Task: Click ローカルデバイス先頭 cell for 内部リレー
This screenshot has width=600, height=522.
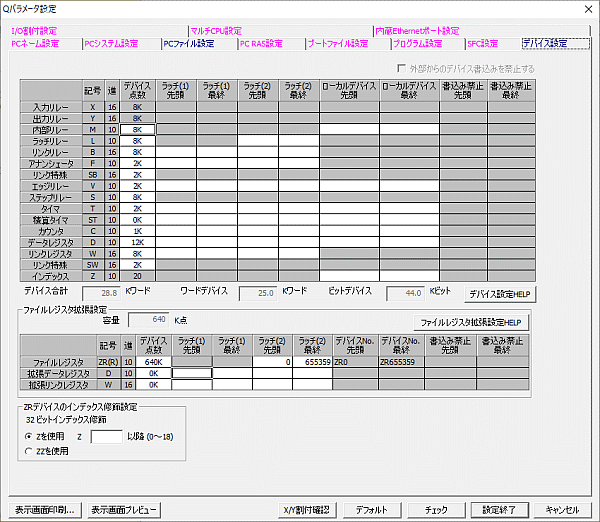Action: coord(349,130)
